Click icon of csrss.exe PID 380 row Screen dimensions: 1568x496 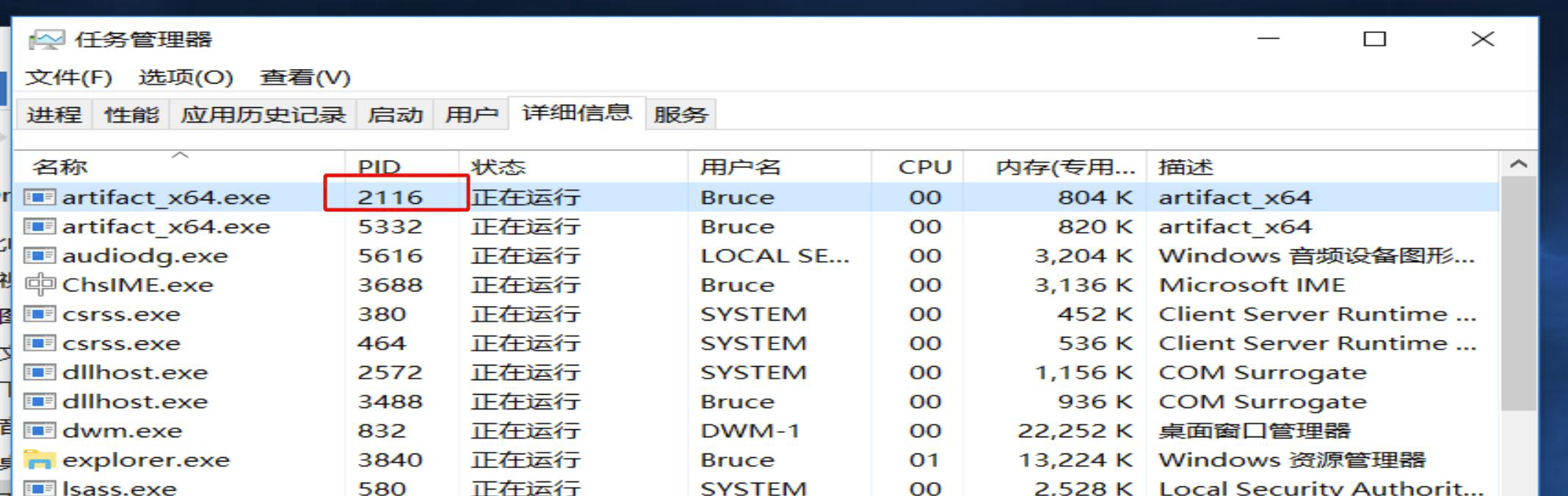click(x=40, y=314)
